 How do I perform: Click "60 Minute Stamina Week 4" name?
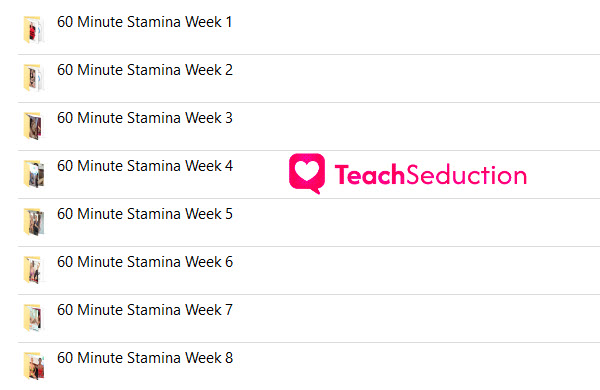pos(145,166)
